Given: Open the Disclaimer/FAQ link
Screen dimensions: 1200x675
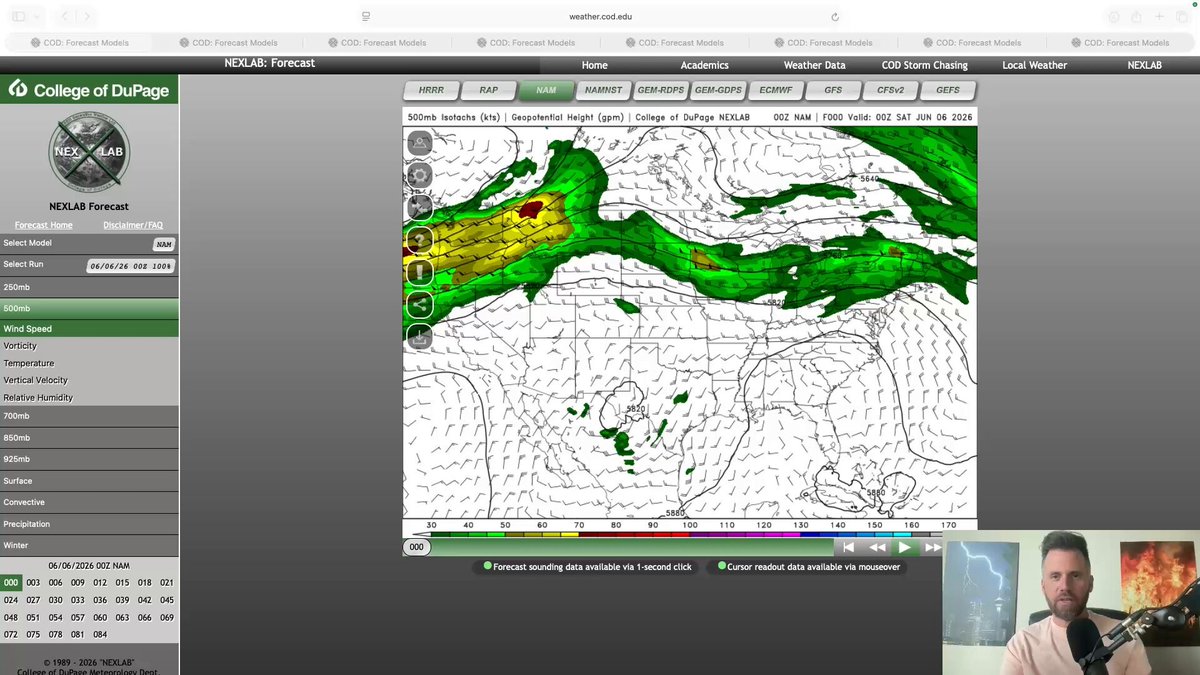Looking at the screenshot, I should [x=133, y=225].
